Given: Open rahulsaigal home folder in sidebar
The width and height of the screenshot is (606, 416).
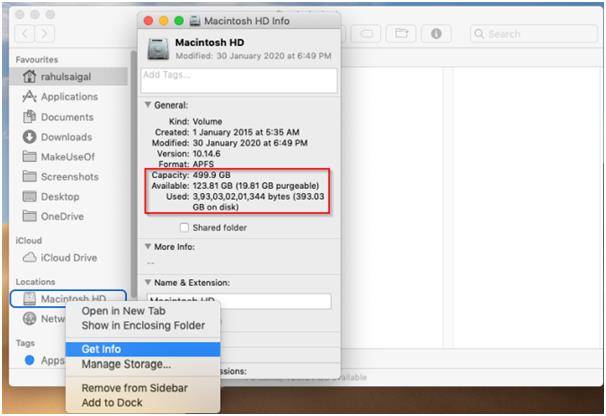Looking at the screenshot, I should click(68, 77).
